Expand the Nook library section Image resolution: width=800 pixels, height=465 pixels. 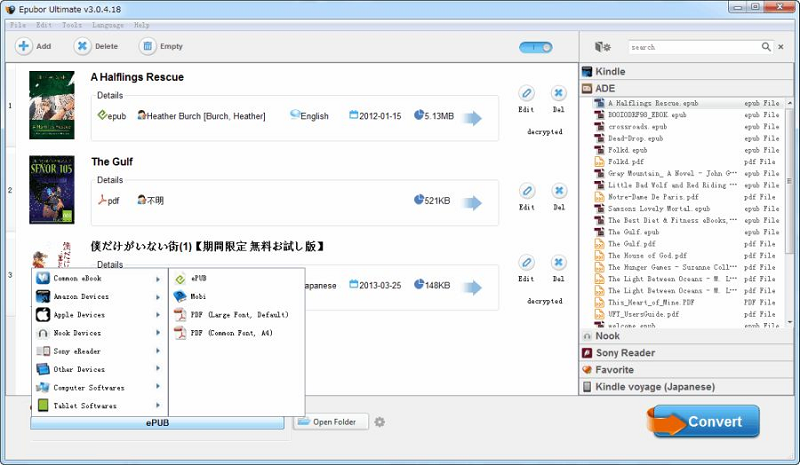click(687, 336)
